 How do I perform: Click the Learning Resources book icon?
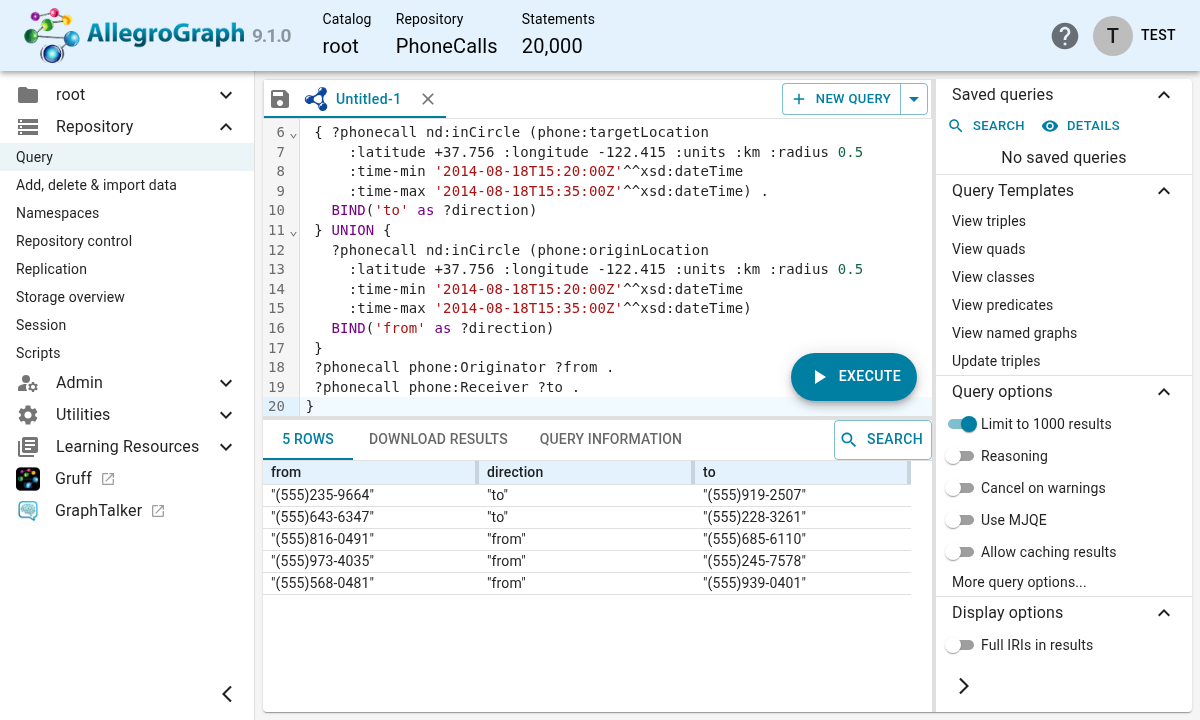click(28, 447)
